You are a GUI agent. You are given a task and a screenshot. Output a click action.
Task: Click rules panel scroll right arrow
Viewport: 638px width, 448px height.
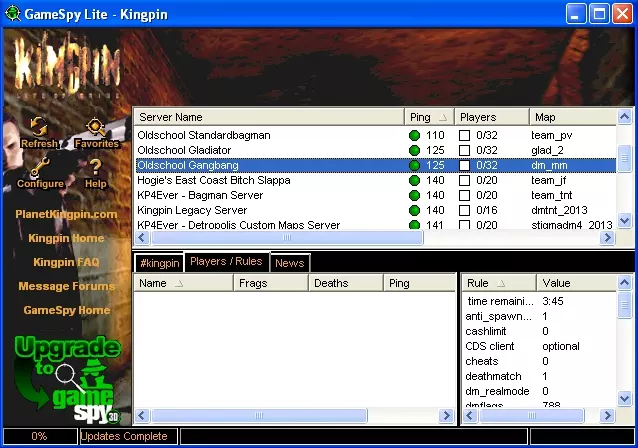point(607,415)
